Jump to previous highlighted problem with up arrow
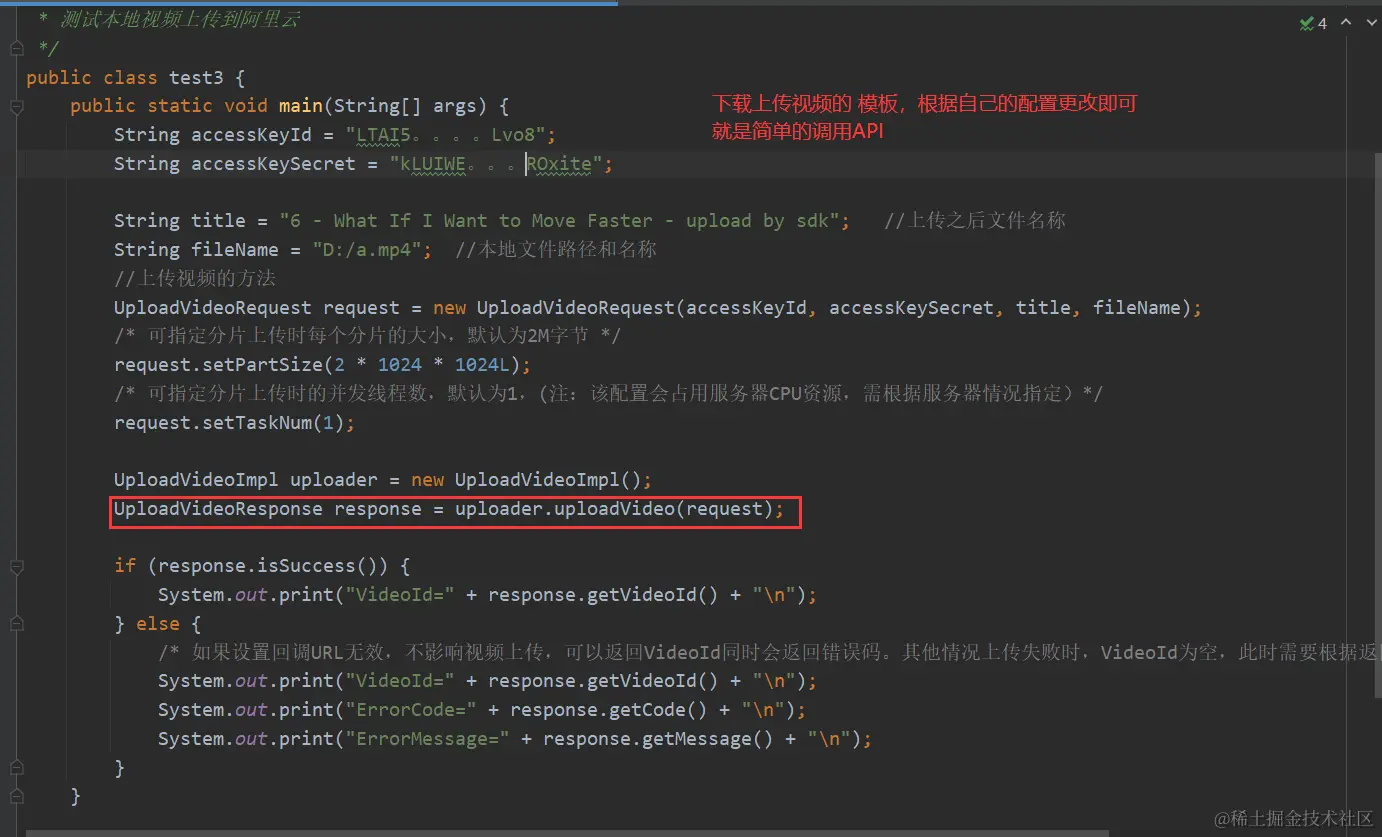Viewport: 1382px width, 837px height. click(x=1346, y=22)
